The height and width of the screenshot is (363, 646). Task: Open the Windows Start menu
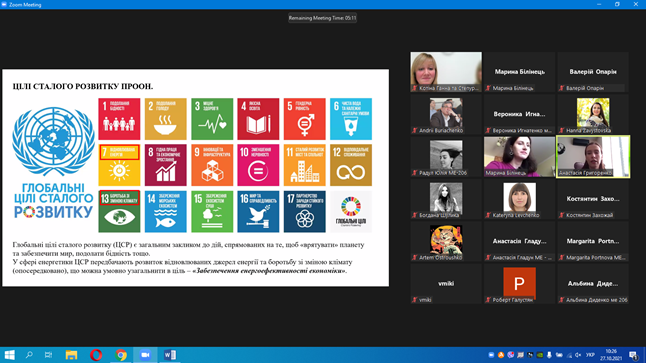tap(9, 355)
